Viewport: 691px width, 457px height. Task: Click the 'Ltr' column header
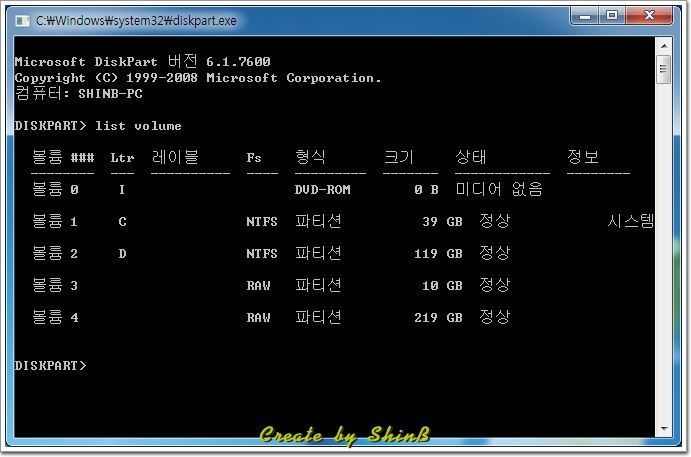(x=122, y=158)
